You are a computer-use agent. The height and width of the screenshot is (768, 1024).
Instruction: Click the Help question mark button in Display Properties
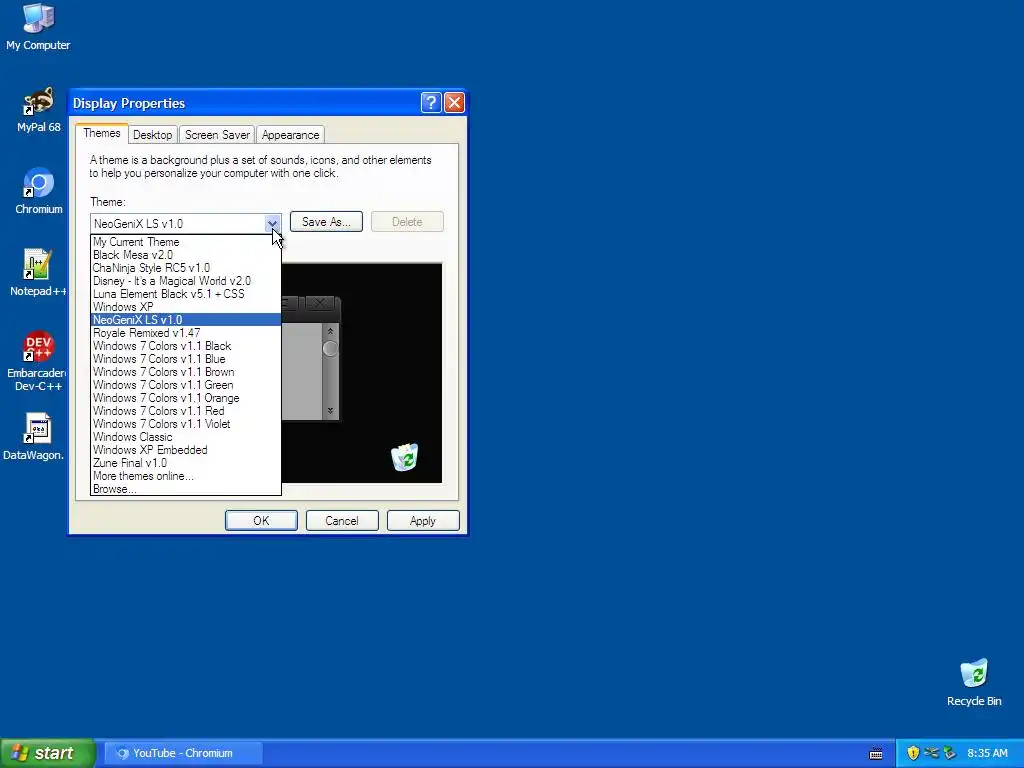coord(431,103)
